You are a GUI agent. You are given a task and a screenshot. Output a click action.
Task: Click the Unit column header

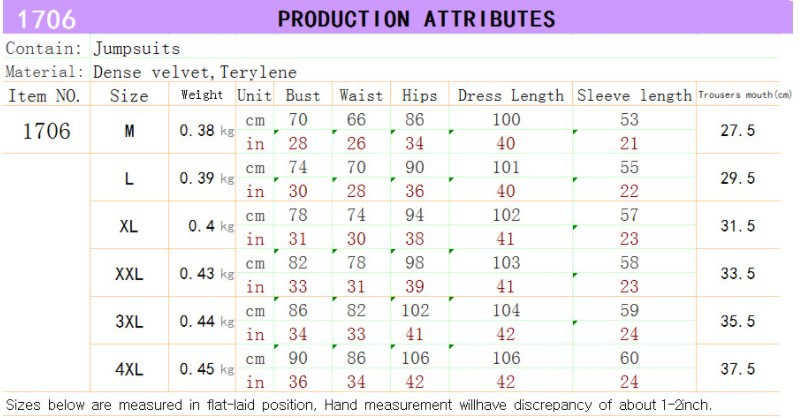pos(254,95)
